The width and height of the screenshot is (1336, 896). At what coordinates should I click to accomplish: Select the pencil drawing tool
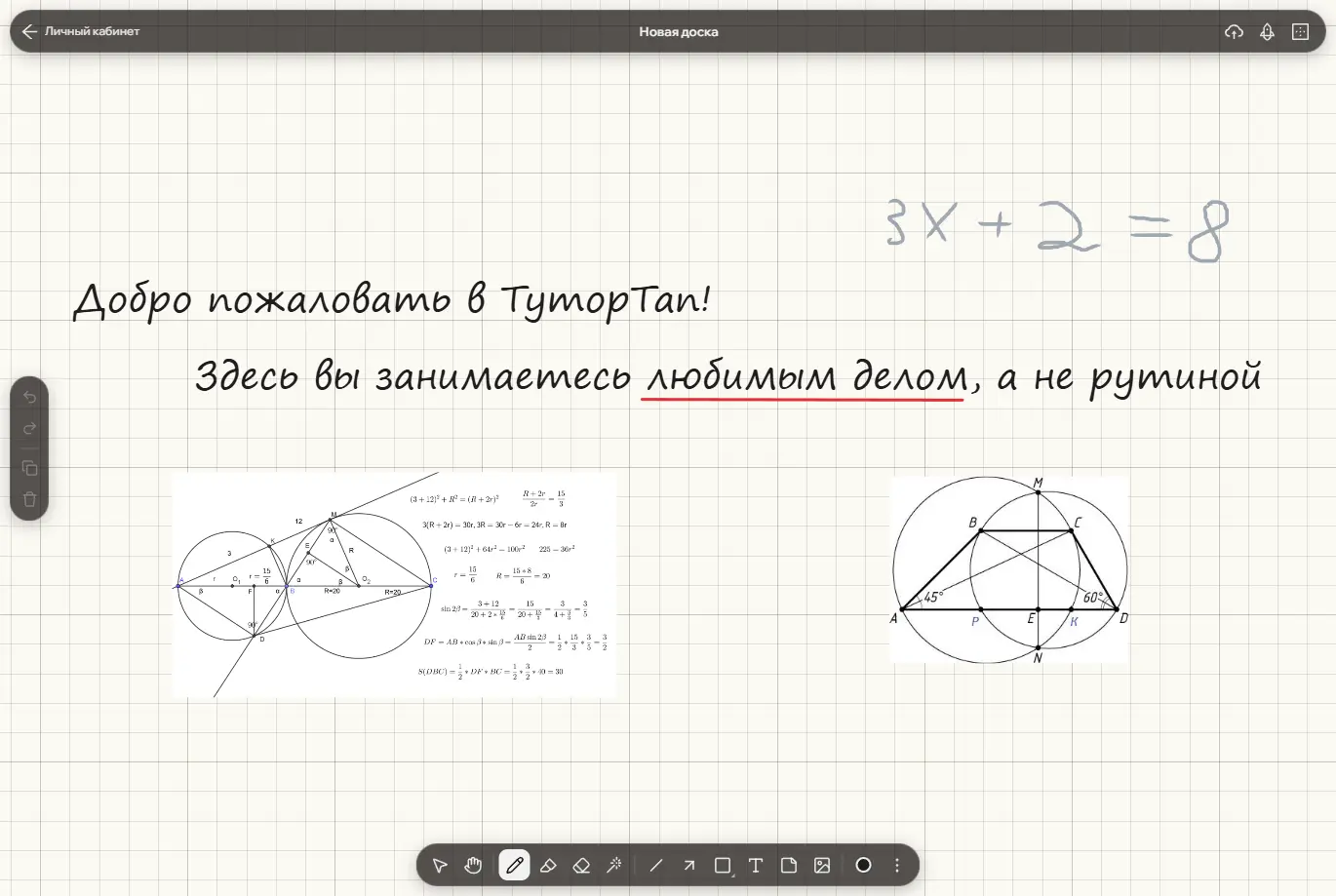click(x=514, y=865)
